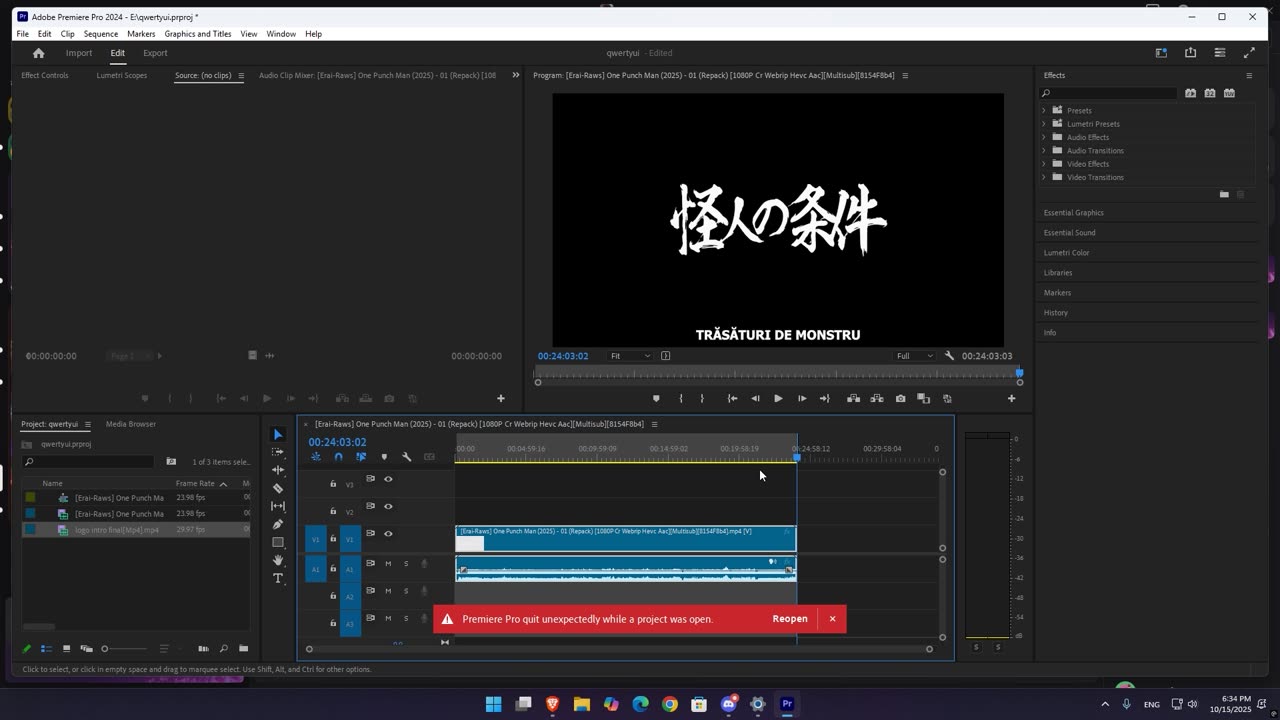Select the Pen tool
Image resolution: width=1280 pixels, height=720 pixels.
[278, 524]
